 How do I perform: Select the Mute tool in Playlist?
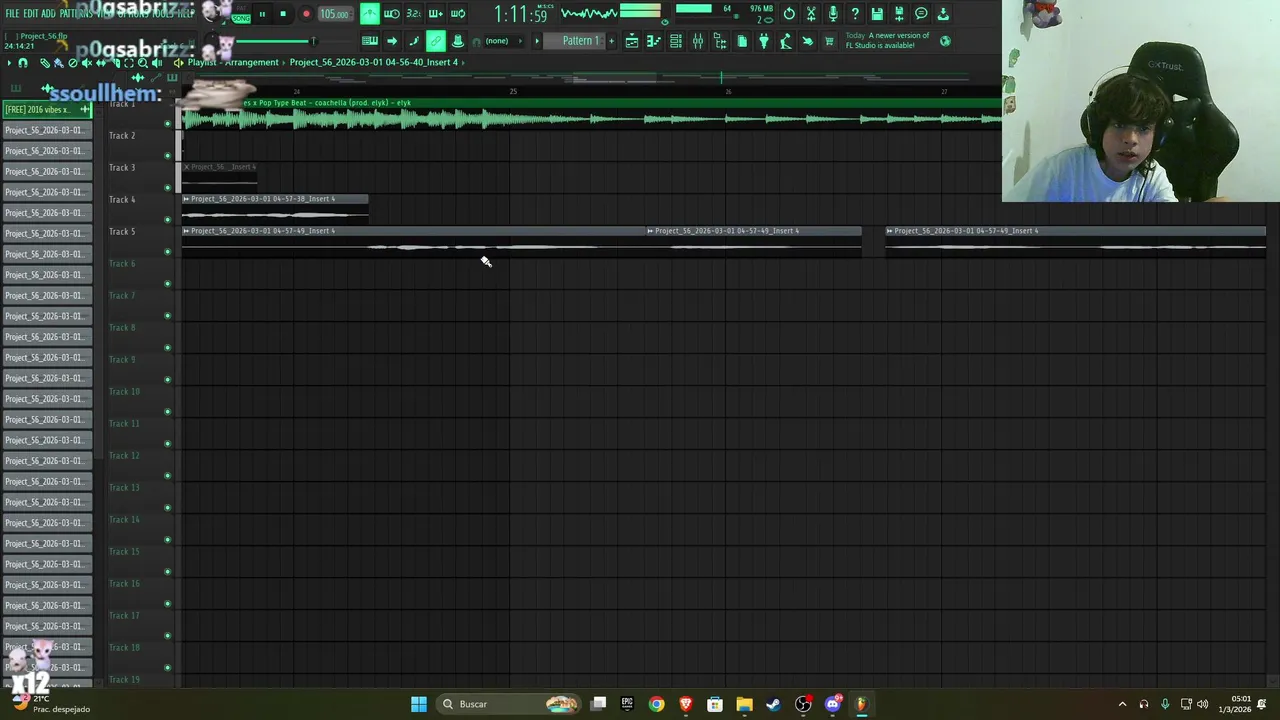(87, 62)
